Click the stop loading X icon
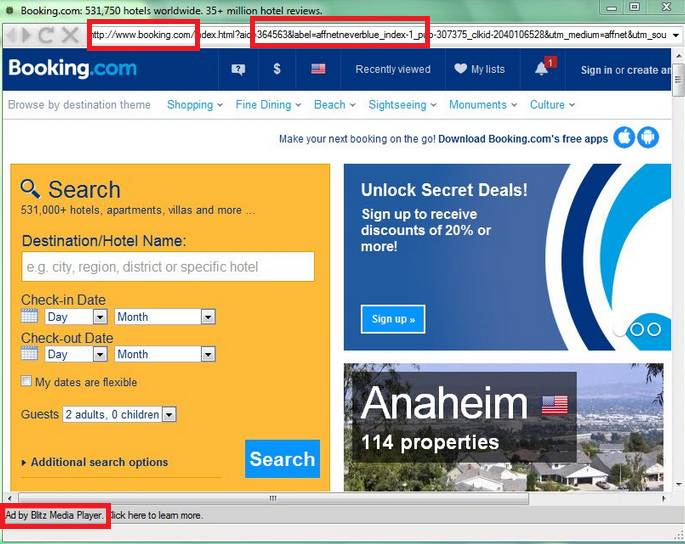Viewport: 685px width, 544px height. 70,36
